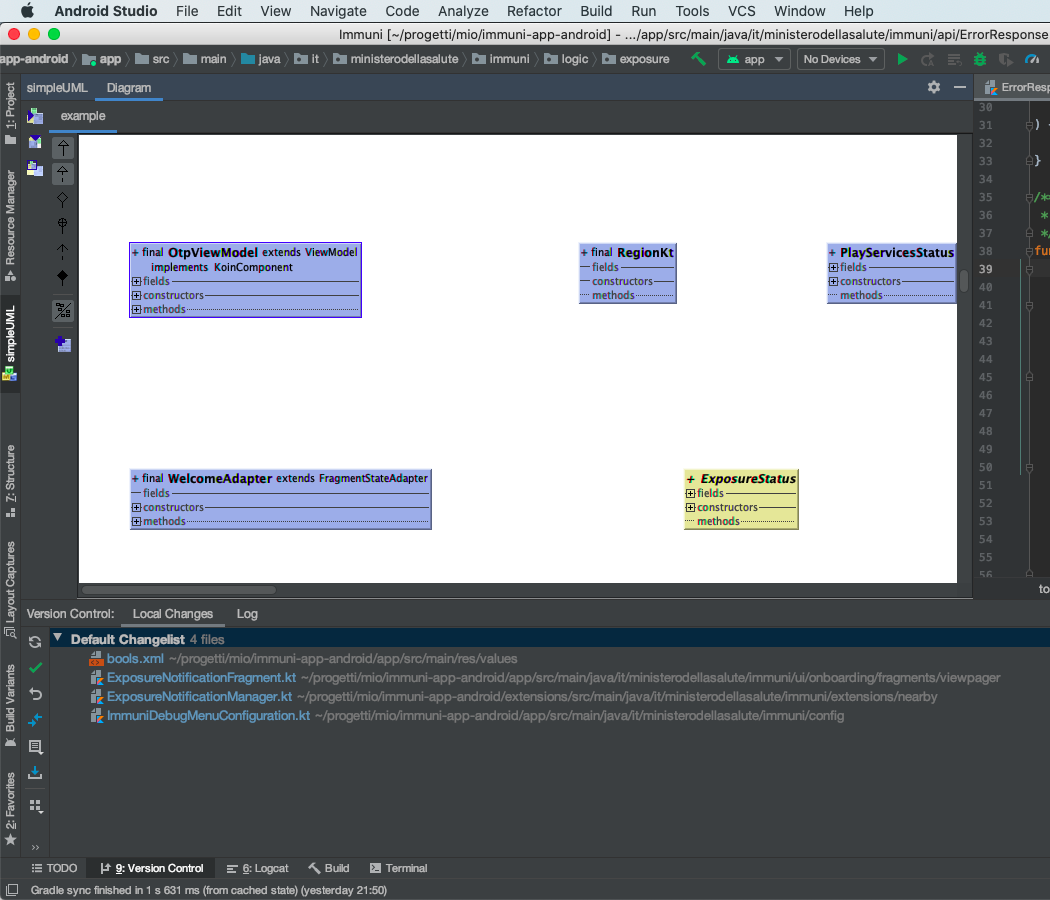This screenshot has width=1050, height=900.
Task: Click the green checkmark Commit icon
Action: pyautogui.click(x=35, y=668)
